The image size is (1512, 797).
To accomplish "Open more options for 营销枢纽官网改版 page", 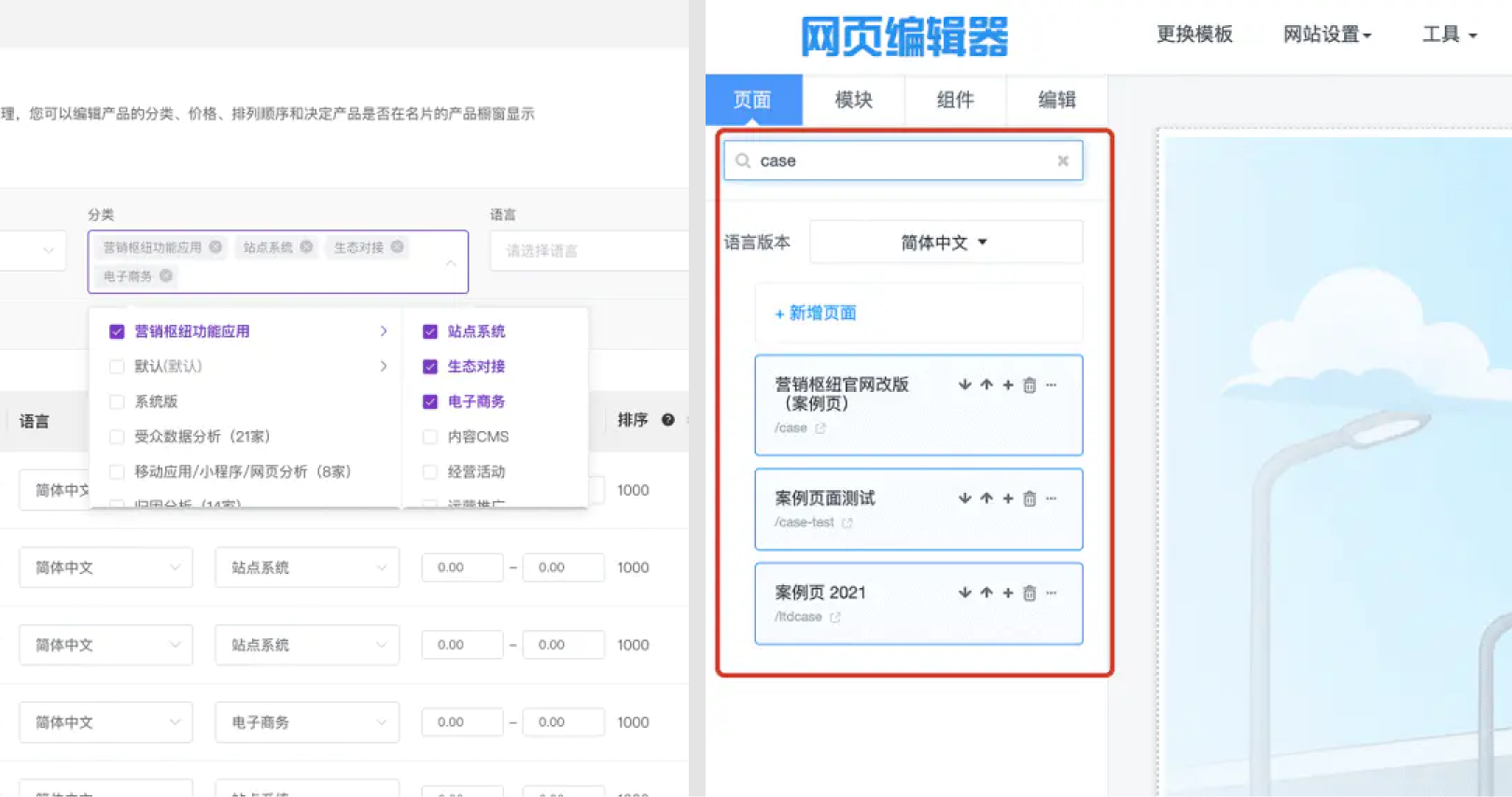I will [x=1051, y=385].
